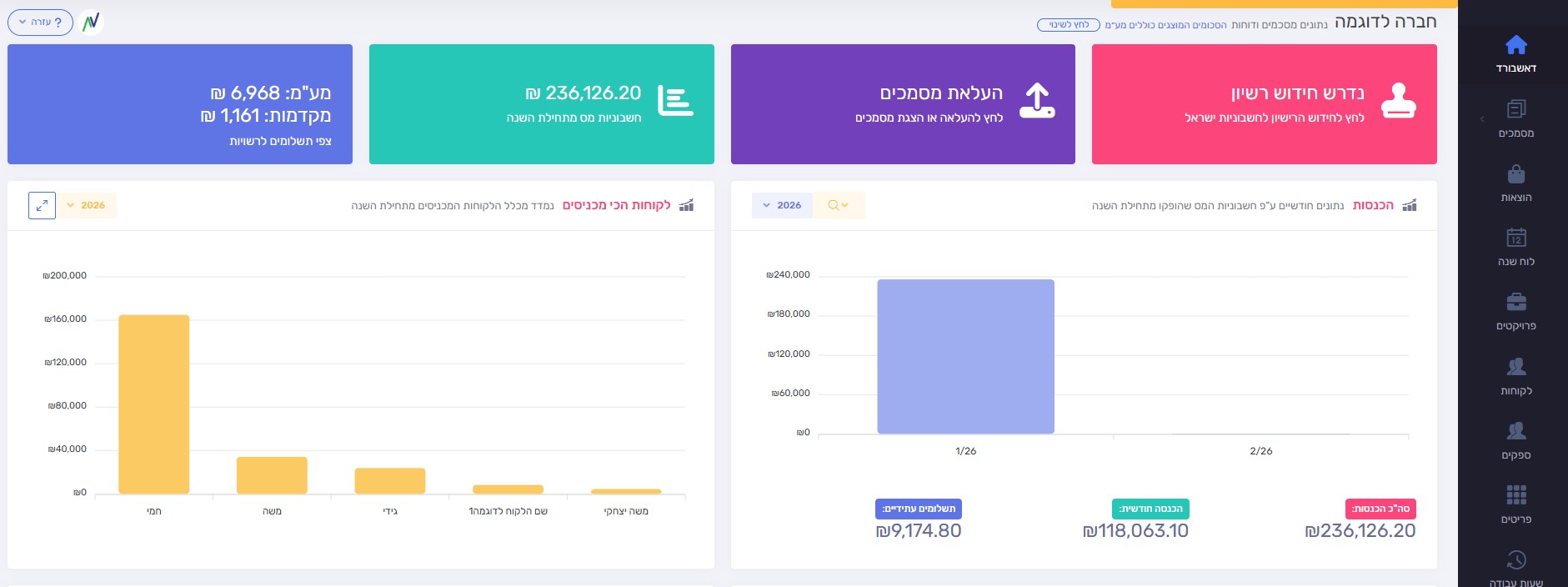The width and height of the screenshot is (1568, 587).
Task: Click the expand chart fullscreen icon
Action: 42,205
